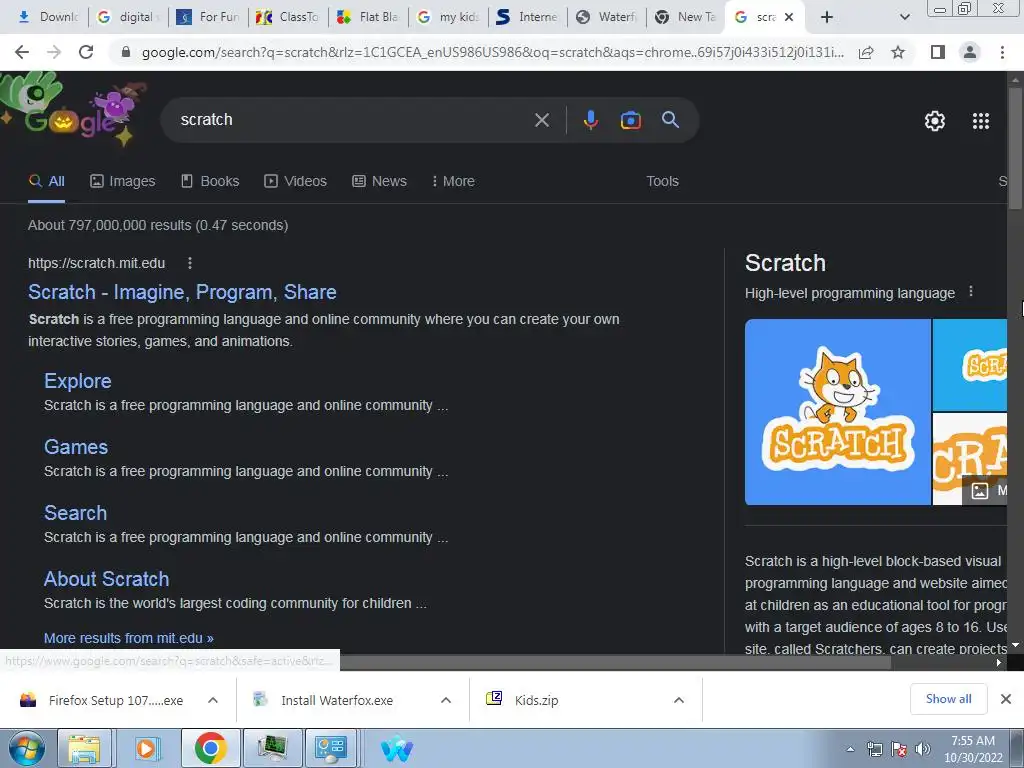Image resolution: width=1024 pixels, height=768 pixels.
Task: Open About Scratch sitelink
Action: coord(106,579)
